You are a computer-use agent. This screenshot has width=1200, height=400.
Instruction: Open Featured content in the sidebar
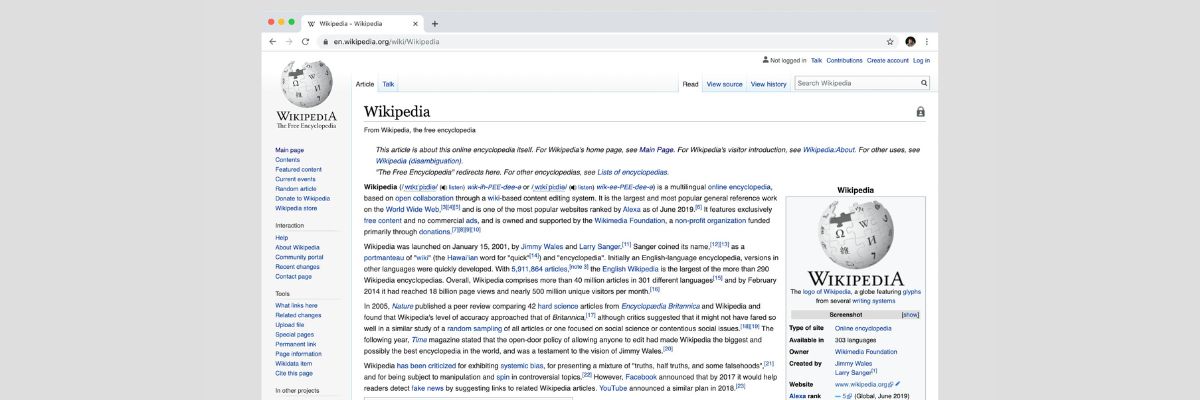pos(298,169)
